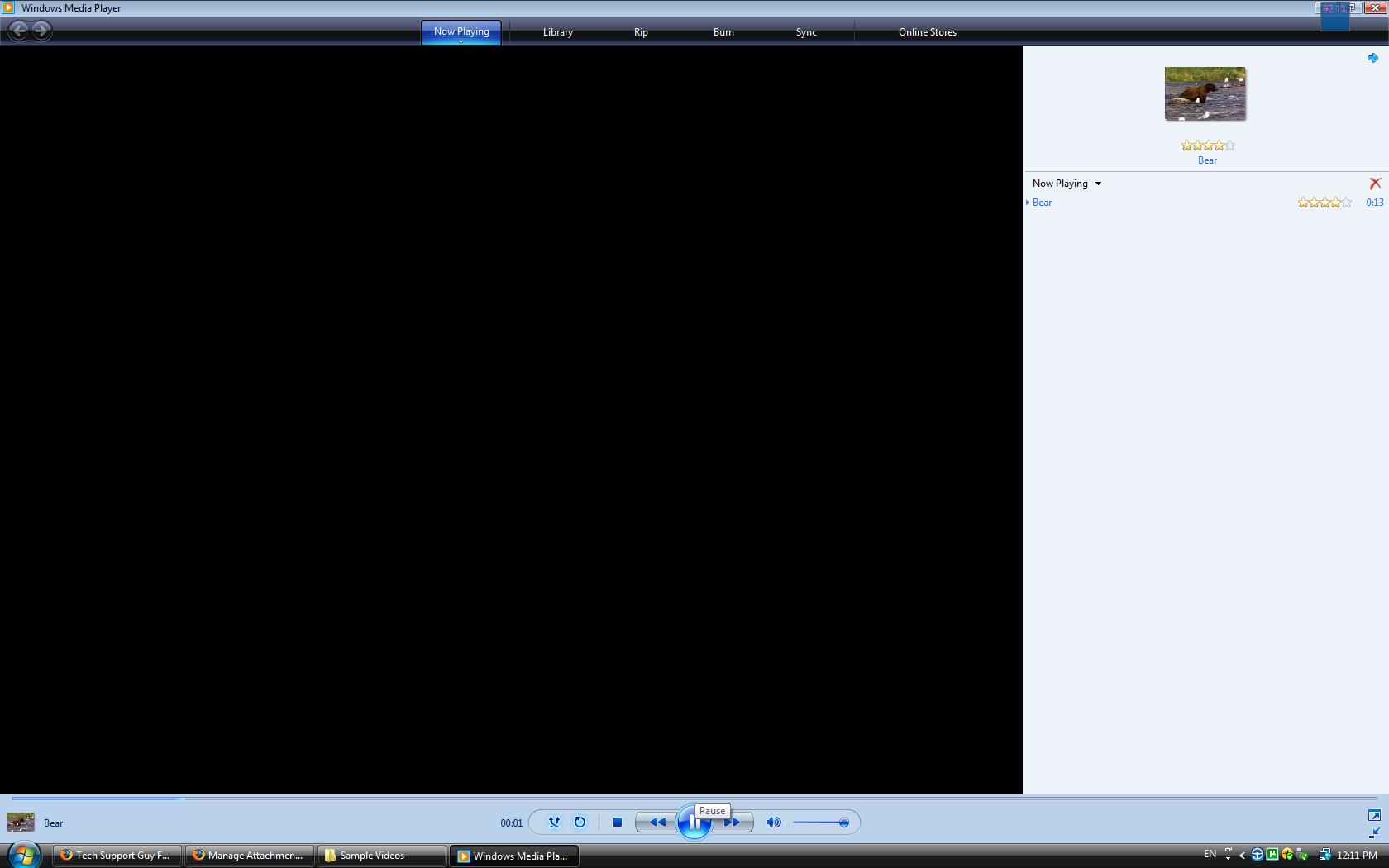The width and height of the screenshot is (1389, 868).
Task: Switch player to full screen view
Action: [1374, 816]
